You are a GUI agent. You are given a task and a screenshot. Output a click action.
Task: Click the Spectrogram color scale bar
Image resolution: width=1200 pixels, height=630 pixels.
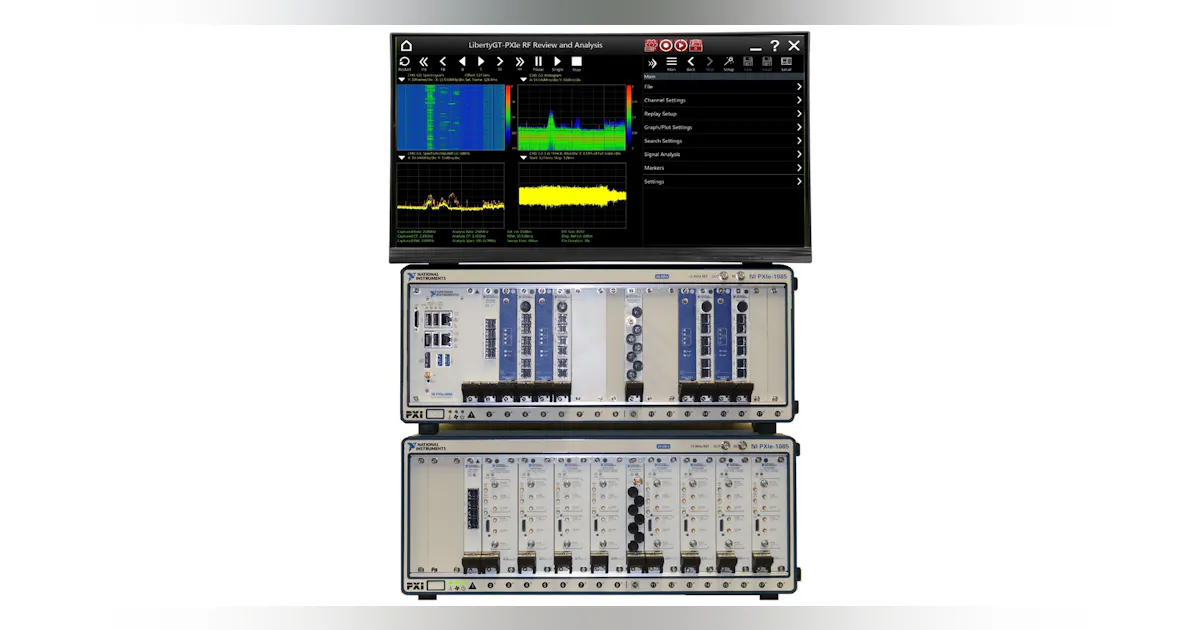click(508, 116)
